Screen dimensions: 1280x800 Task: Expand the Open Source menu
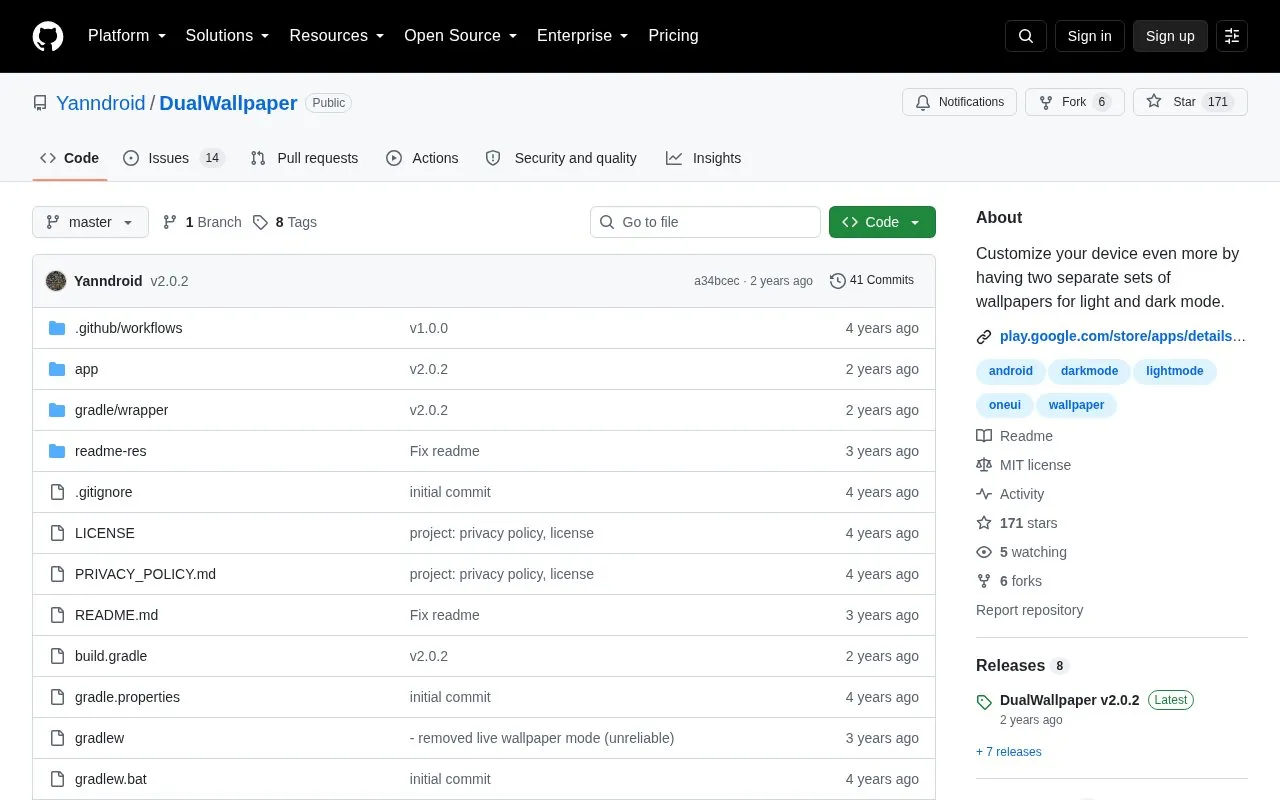pyautogui.click(x=460, y=36)
